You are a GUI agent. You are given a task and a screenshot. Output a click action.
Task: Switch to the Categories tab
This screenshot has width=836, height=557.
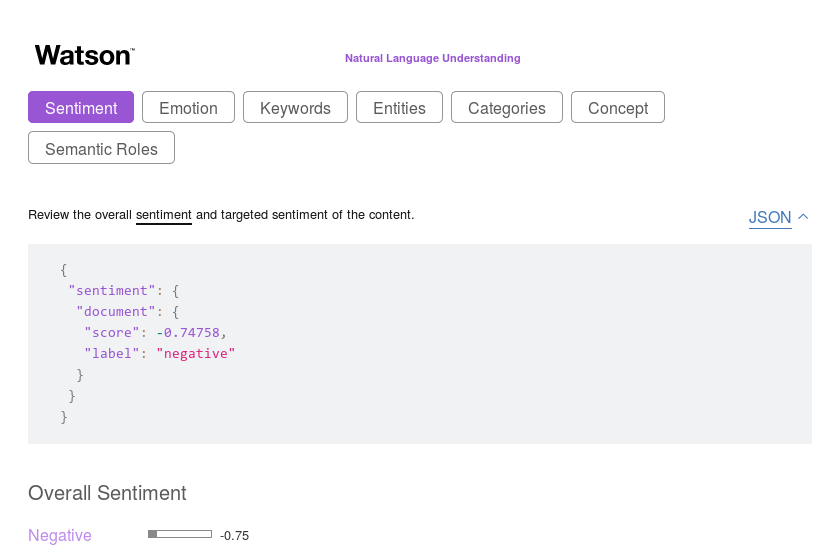click(x=507, y=107)
